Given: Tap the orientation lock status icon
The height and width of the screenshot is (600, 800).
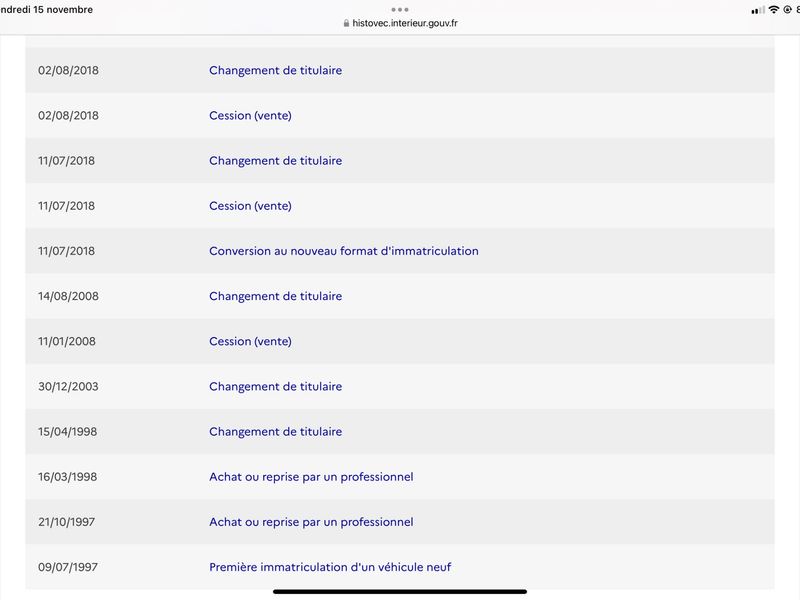Looking at the screenshot, I should (x=787, y=10).
